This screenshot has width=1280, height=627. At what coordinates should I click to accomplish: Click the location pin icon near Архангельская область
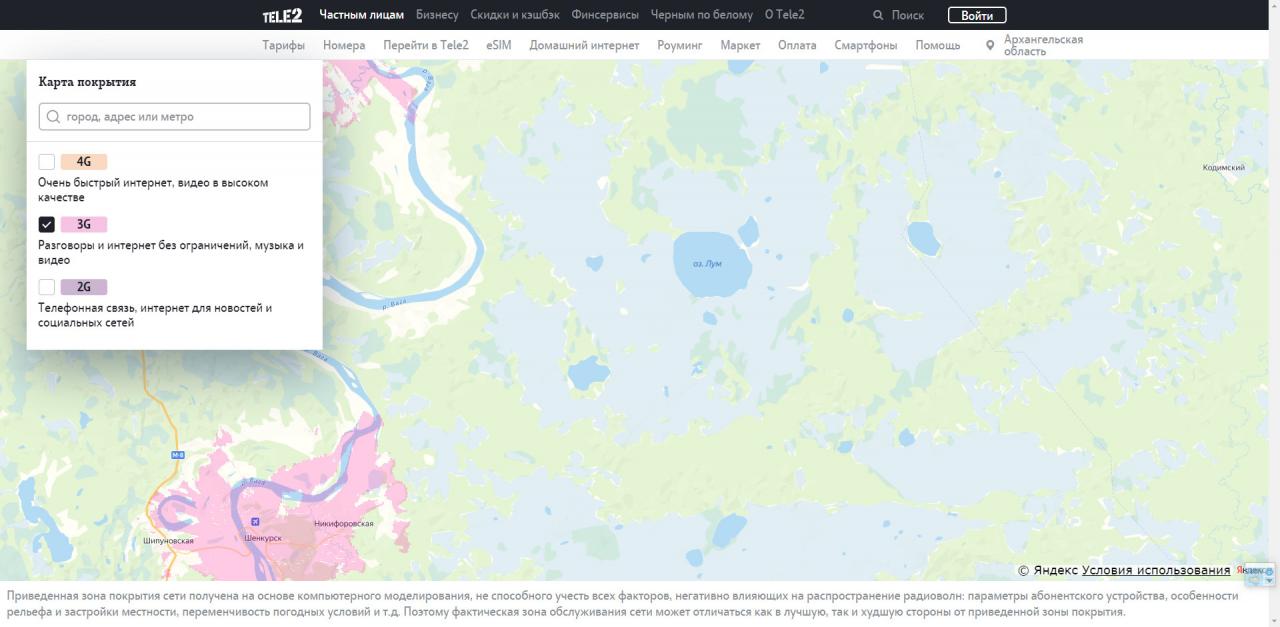coord(990,45)
